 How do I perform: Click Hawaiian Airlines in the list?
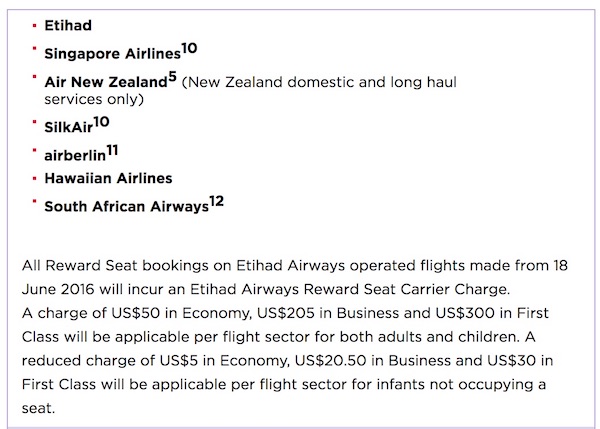pyautogui.click(x=108, y=178)
